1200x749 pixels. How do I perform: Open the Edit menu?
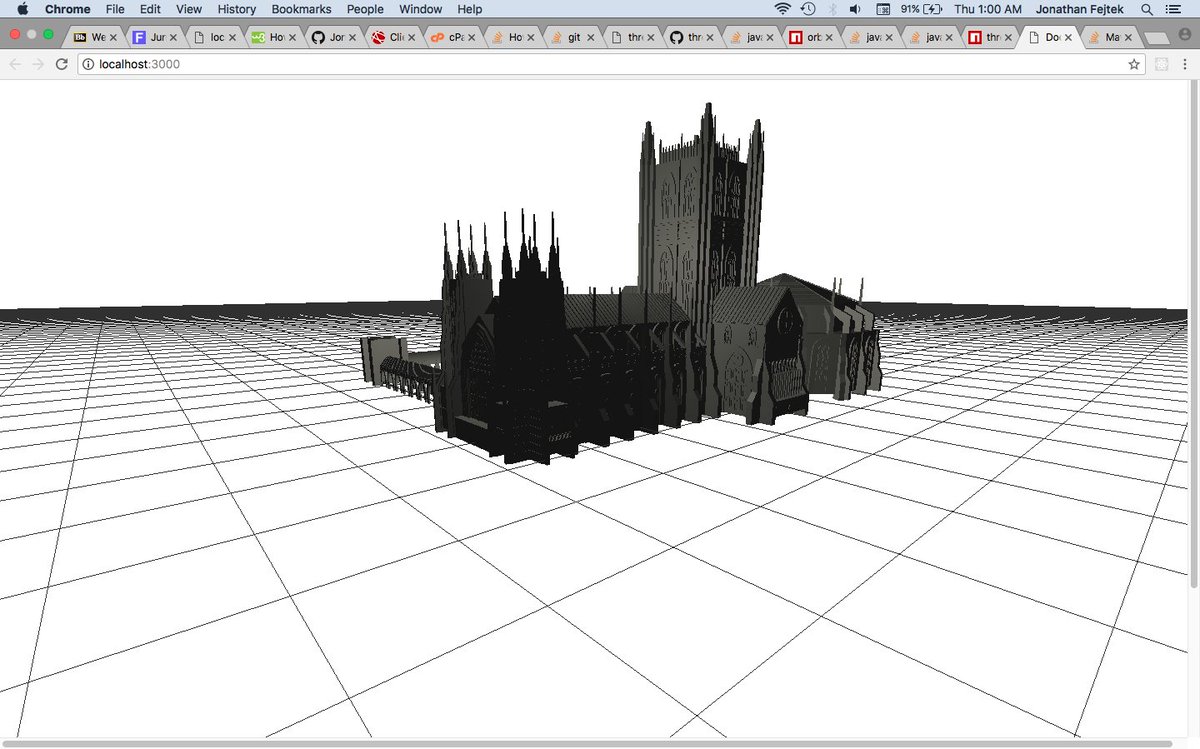point(150,9)
